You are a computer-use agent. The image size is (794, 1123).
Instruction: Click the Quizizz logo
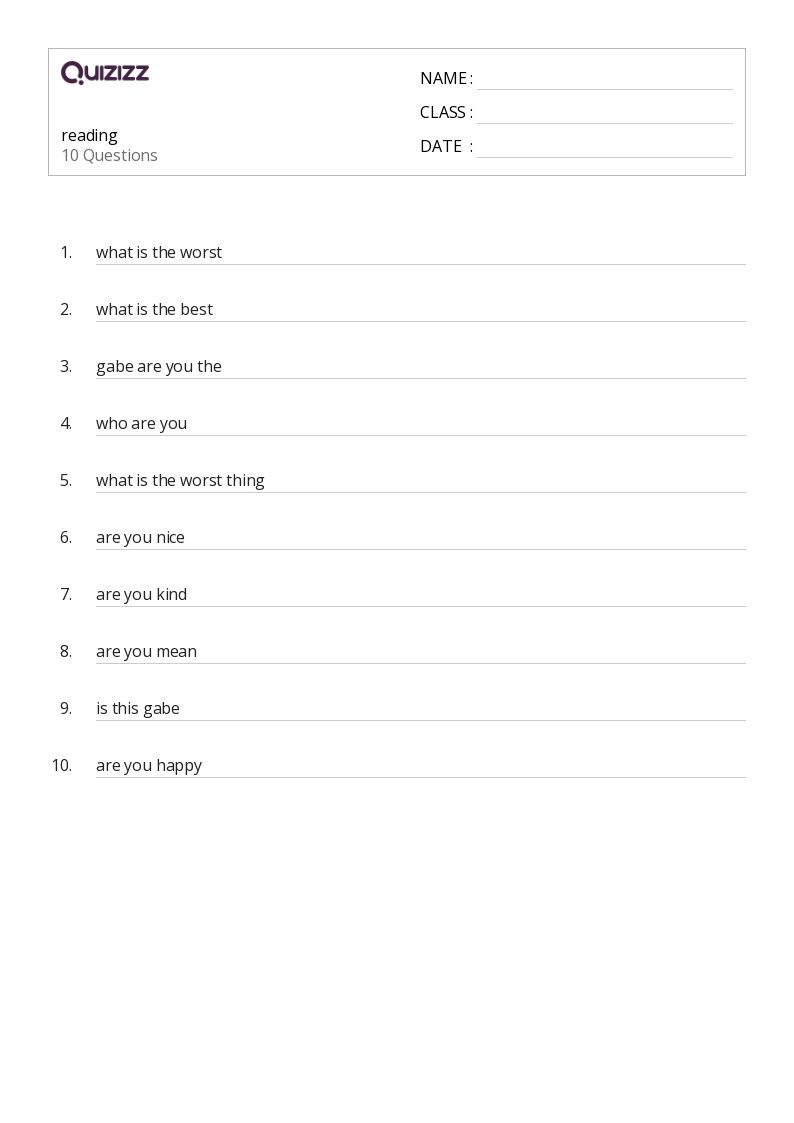click(x=105, y=73)
